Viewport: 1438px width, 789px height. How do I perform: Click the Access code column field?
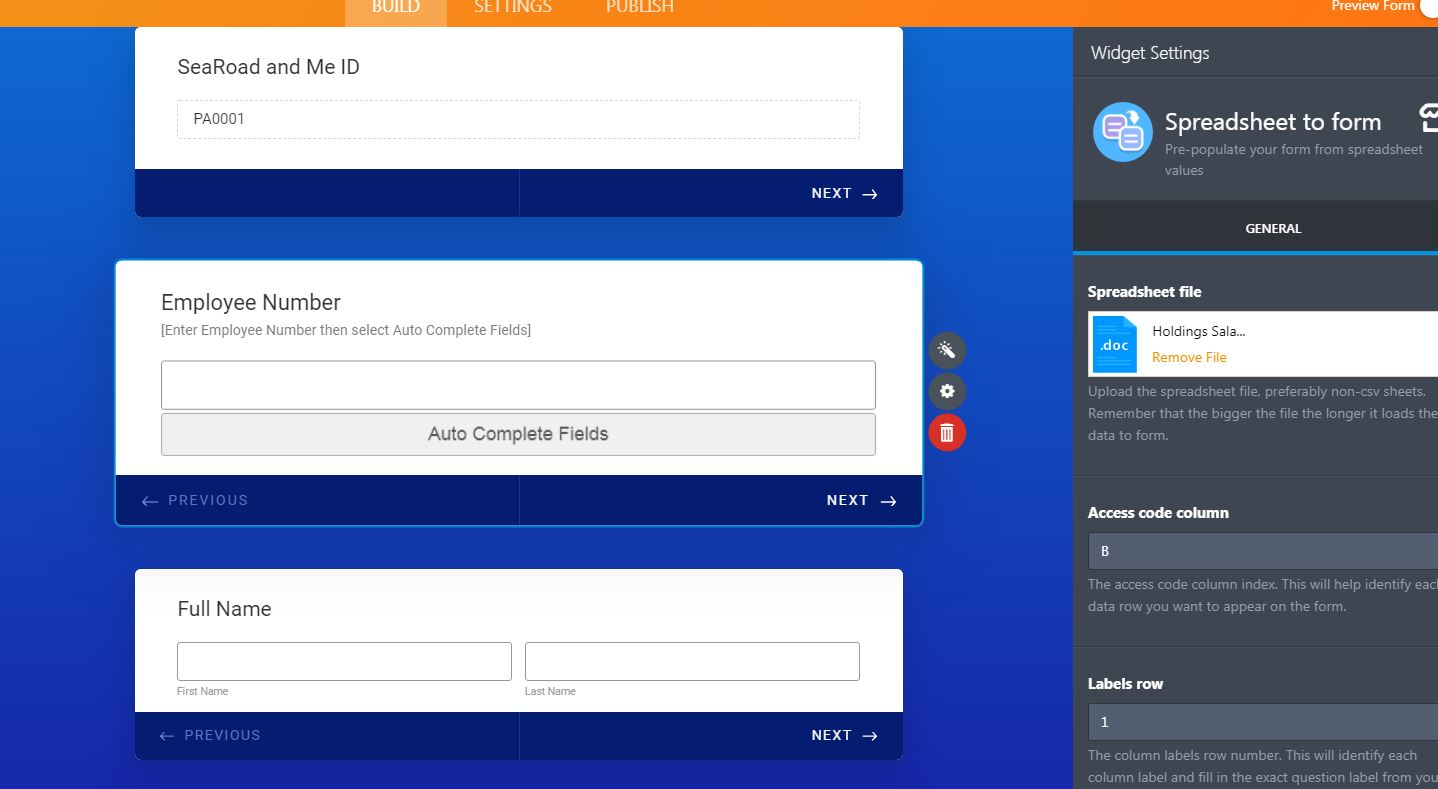click(x=1262, y=551)
